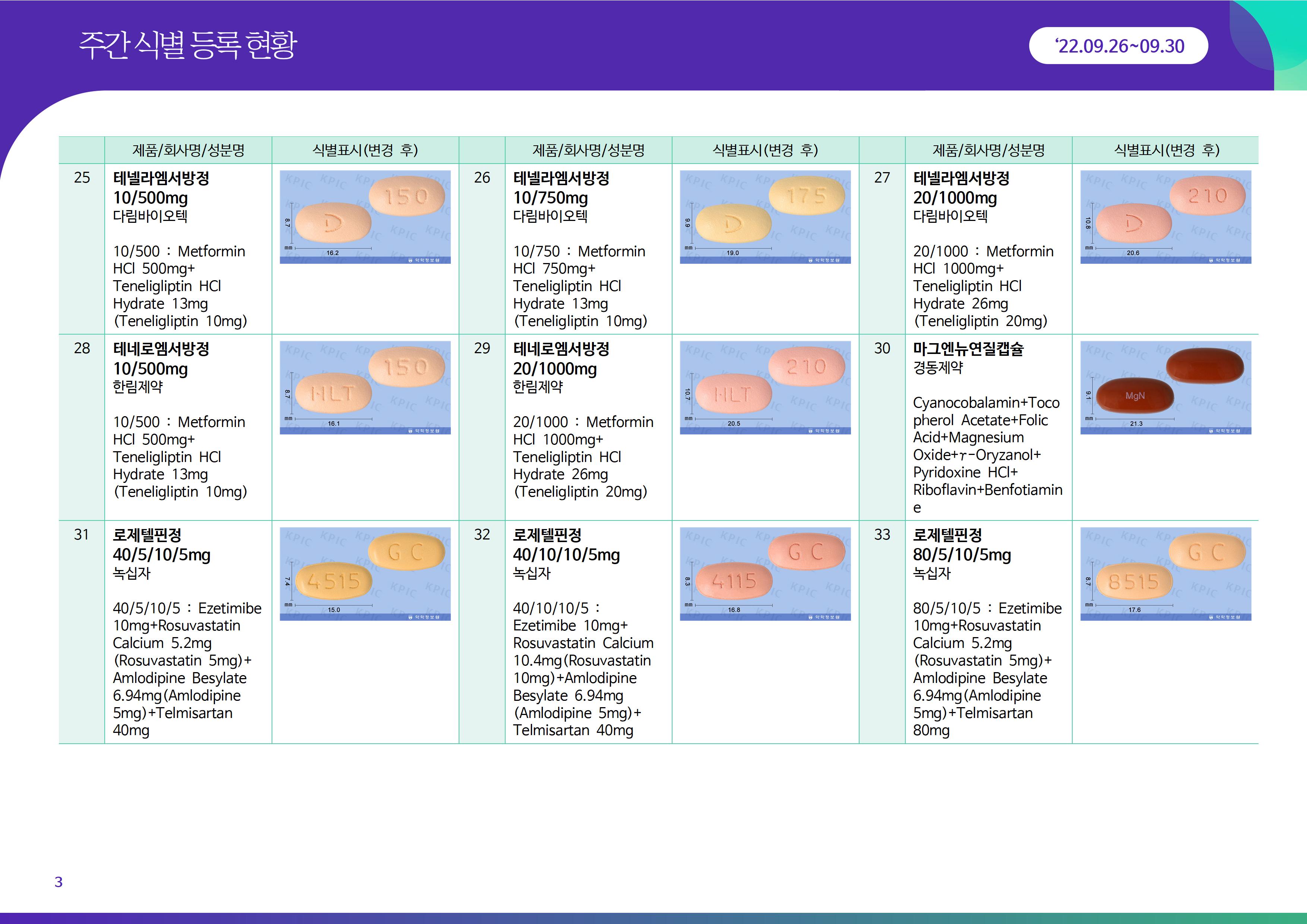Click row number 25 cell

coord(82,178)
